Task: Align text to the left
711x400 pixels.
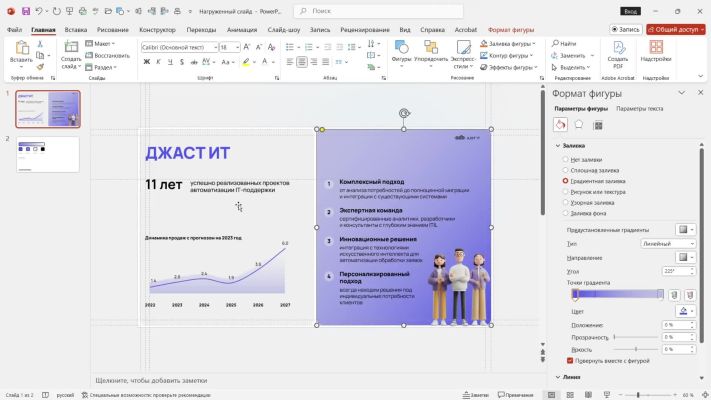Action: [x=290, y=62]
